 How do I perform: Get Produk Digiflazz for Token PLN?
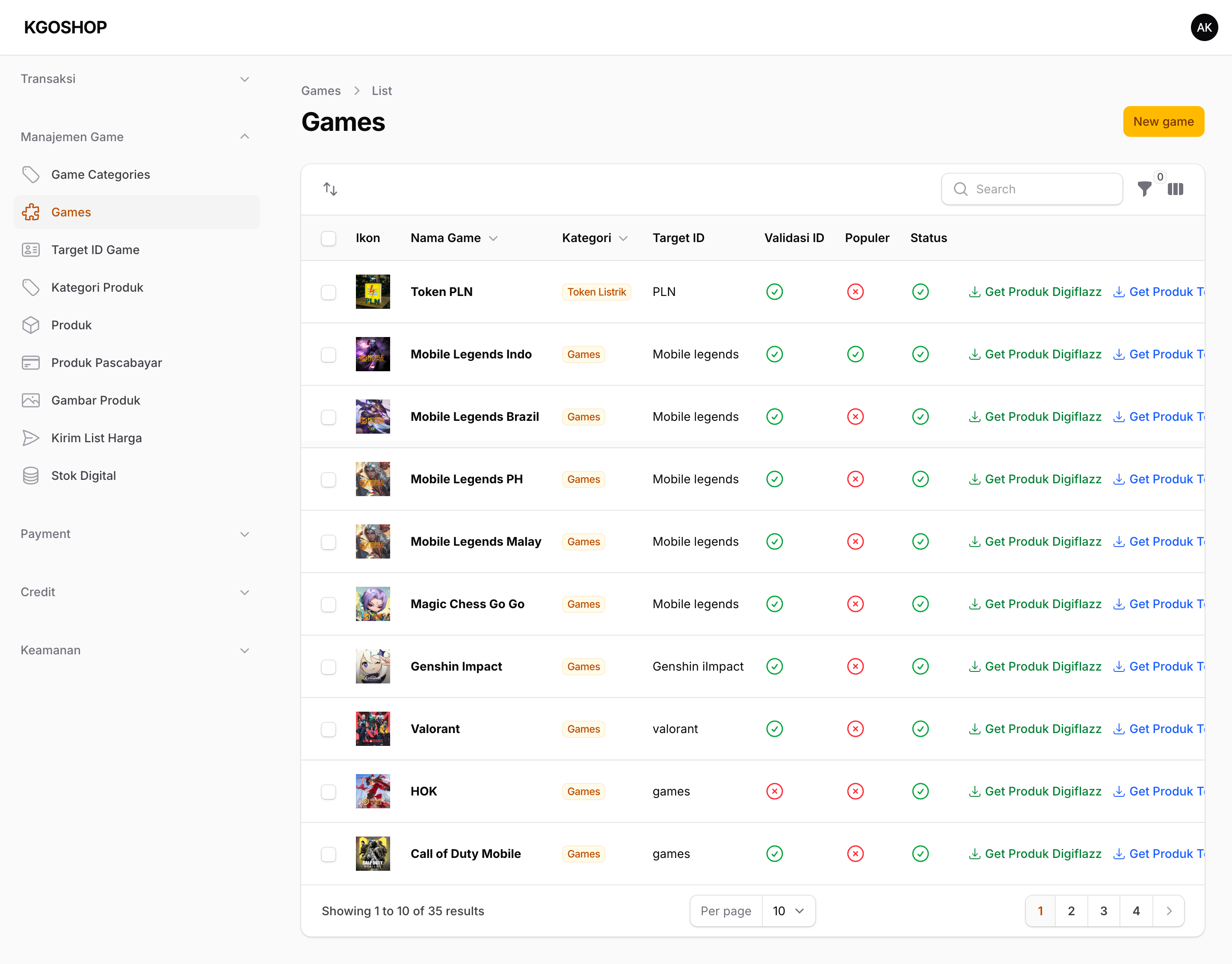1035,292
